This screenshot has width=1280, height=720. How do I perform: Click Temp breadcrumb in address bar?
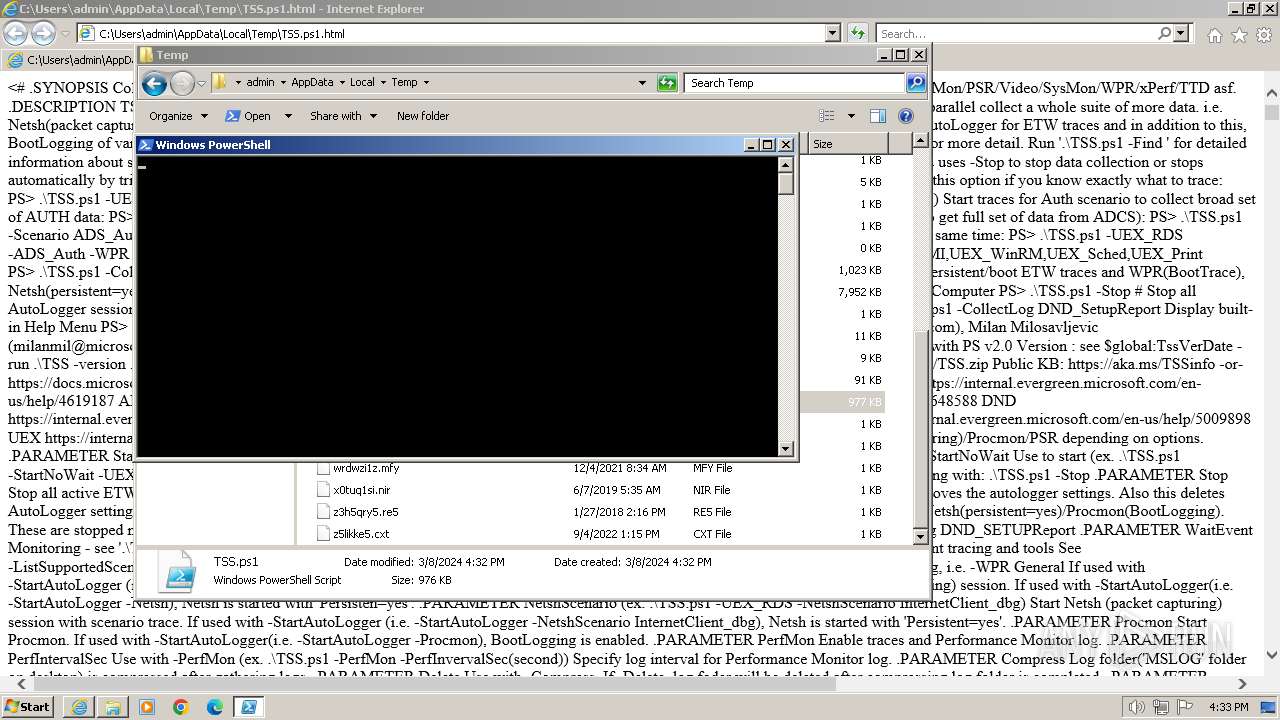404,83
